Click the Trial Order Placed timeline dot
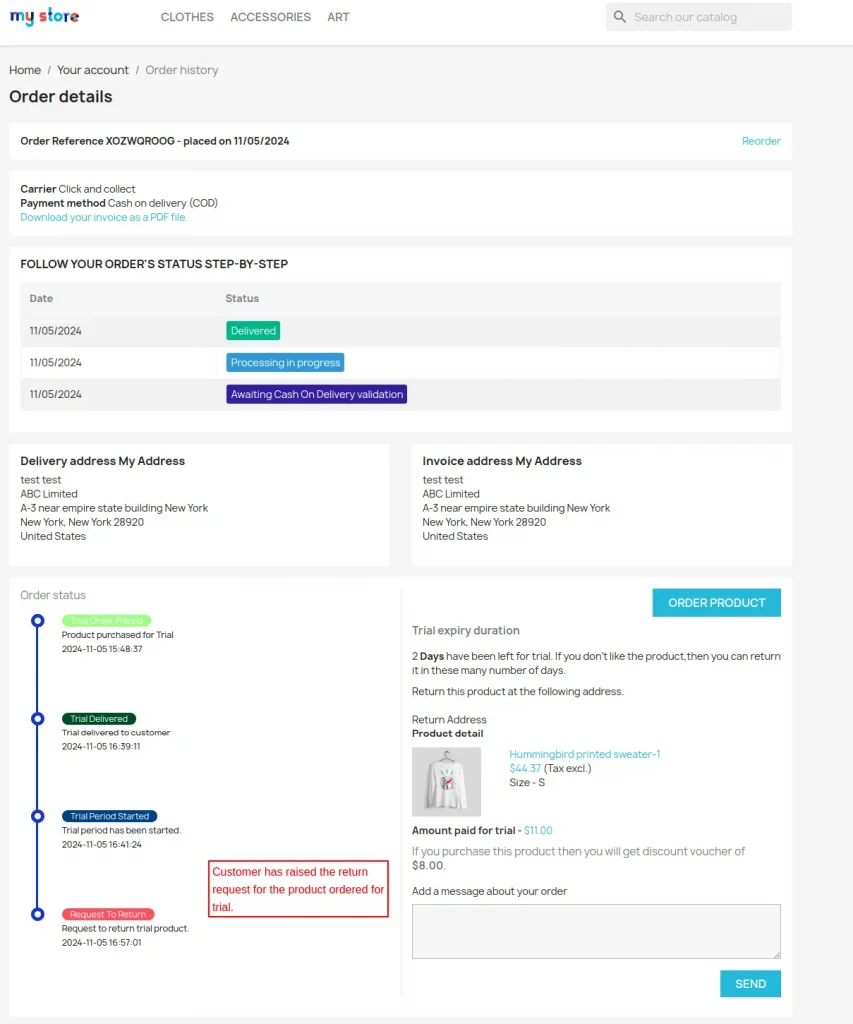Screen dimensions: 853x1024 [x=38, y=621]
